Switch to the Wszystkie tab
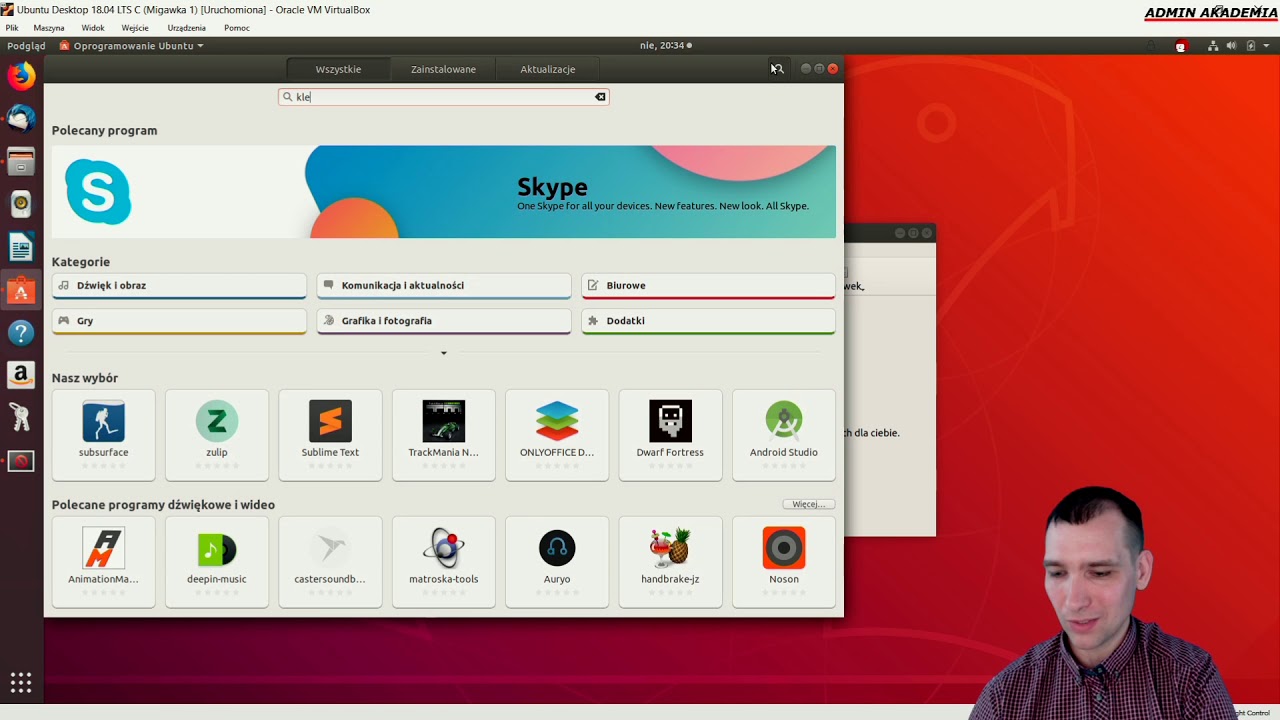Screen dimensions: 1280x720 [x=338, y=69]
